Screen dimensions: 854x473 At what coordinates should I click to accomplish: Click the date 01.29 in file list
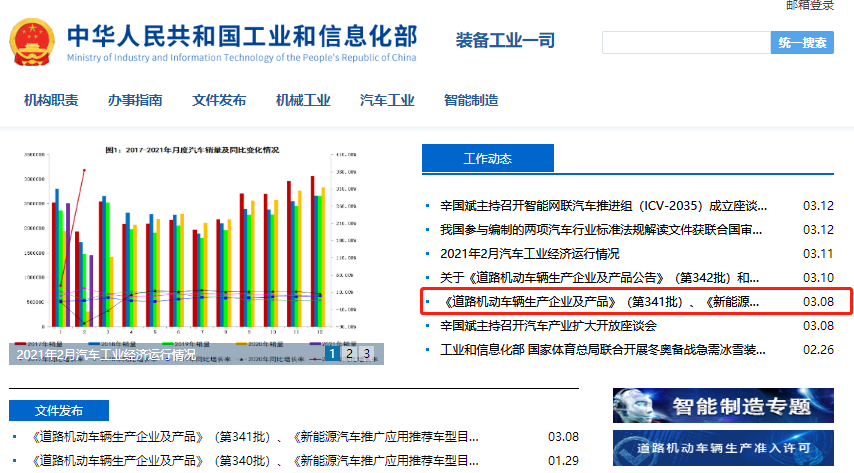tap(563, 461)
